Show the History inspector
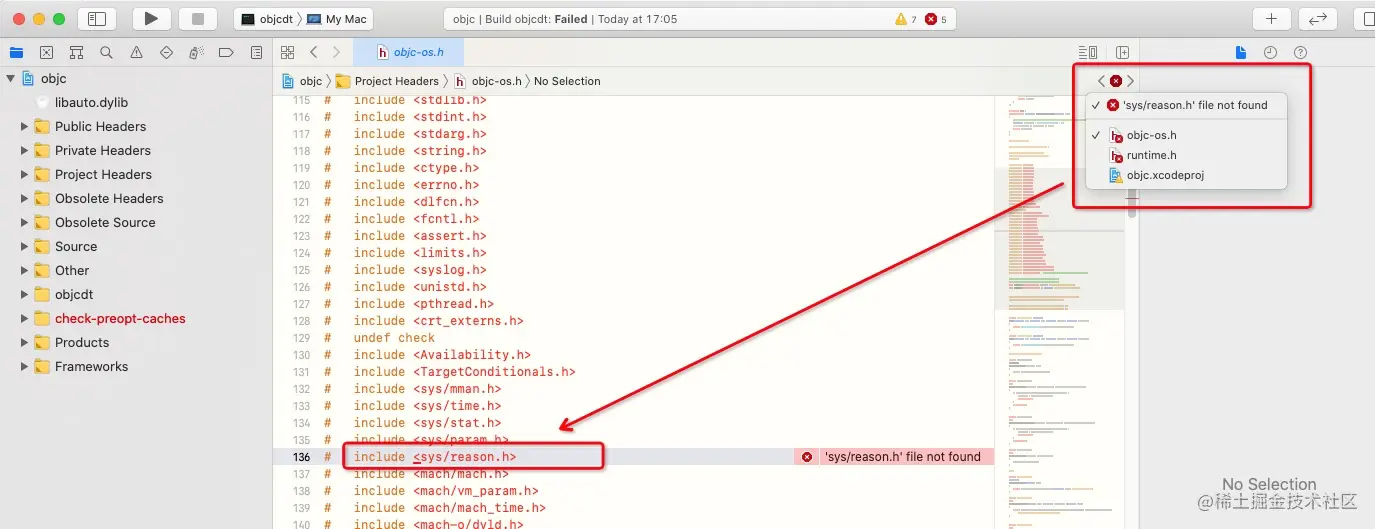This screenshot has width=1375, height=529. [x=1270, y=52]
